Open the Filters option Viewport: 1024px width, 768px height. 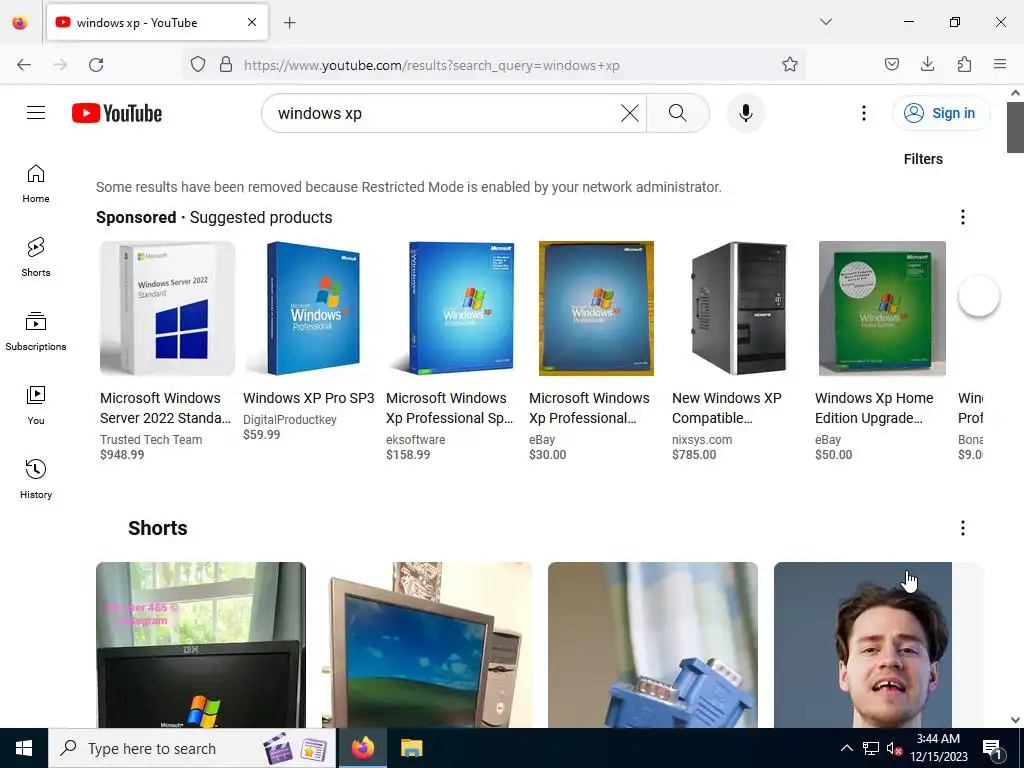(x=923, y=159)
